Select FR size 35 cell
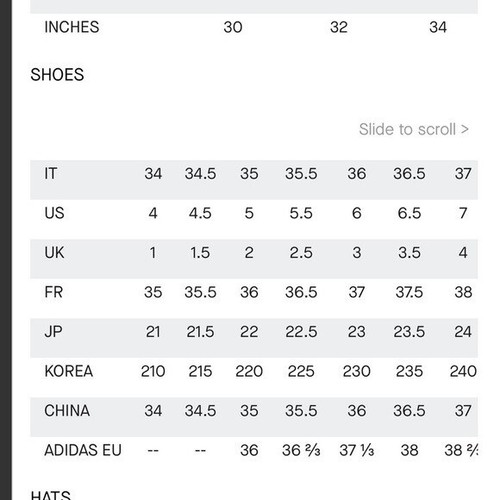The height and width of the screenshot is (500, 500). [153, 292]
